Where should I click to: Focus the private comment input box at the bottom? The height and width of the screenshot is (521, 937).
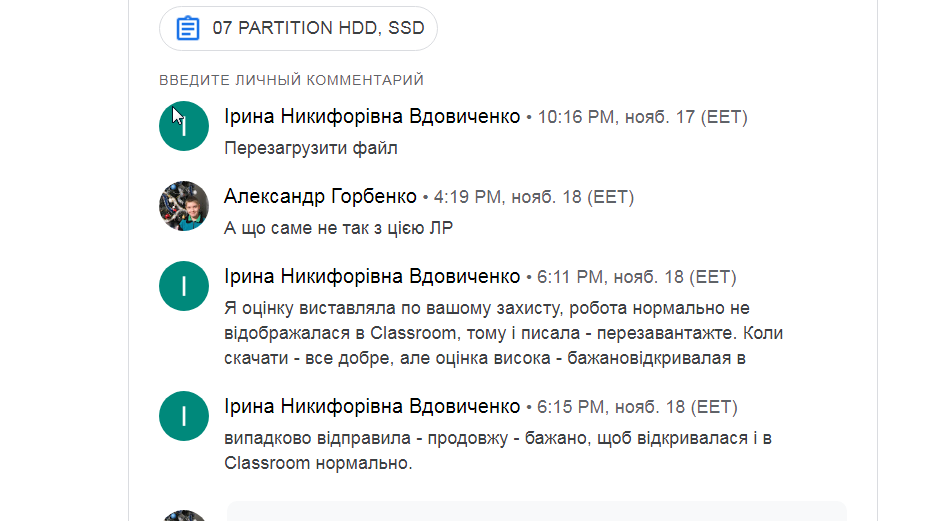(x=536, y=511)
